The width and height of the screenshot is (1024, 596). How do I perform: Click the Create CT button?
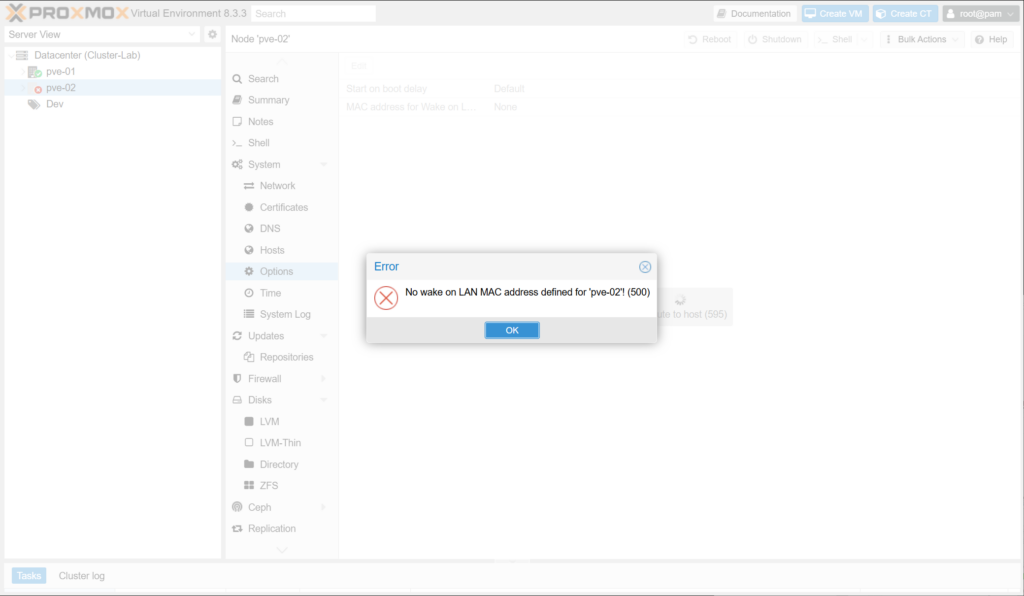[x=905, y=14]
